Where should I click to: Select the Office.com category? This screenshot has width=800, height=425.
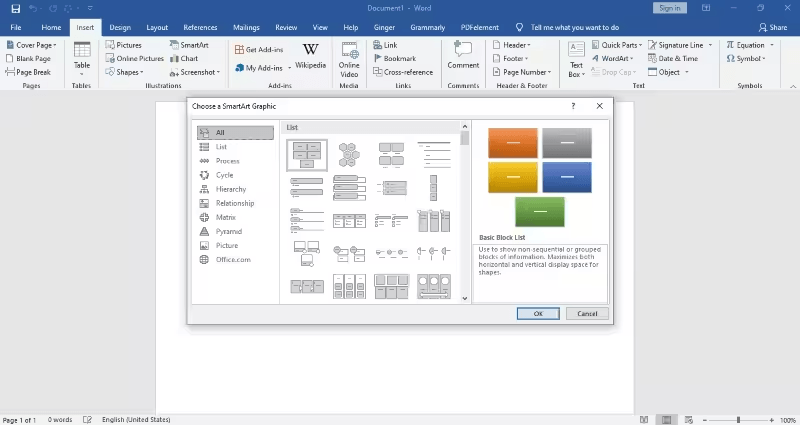coord(234,259)
